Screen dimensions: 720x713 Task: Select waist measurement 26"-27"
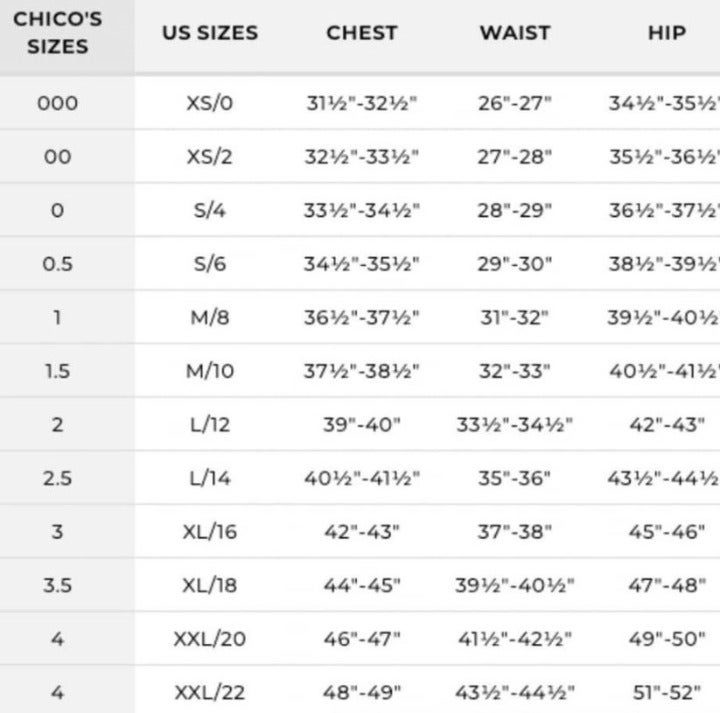[x=514, y=103]
